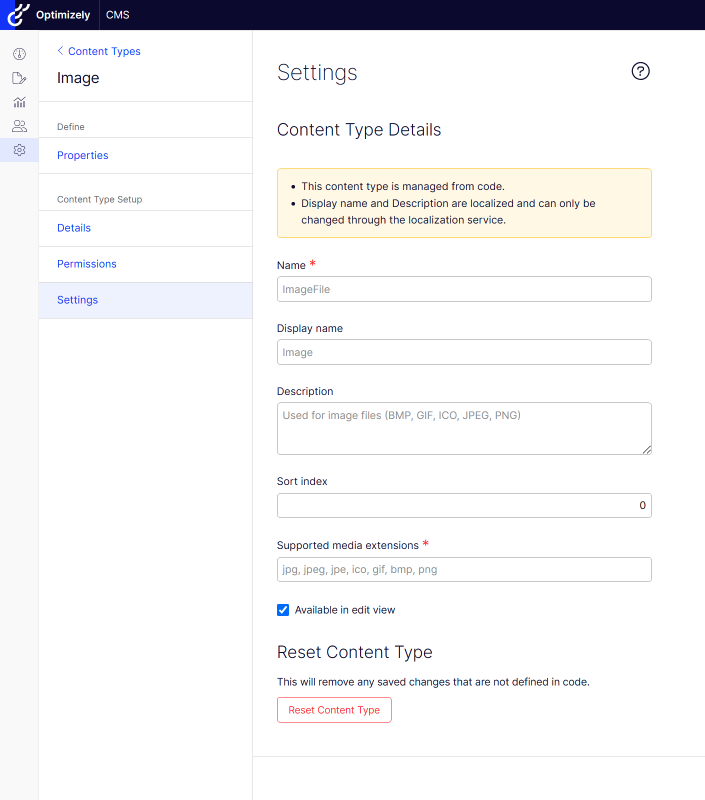705x800 pixels.
Task: Click the Description text area
Action: (464, 428)
